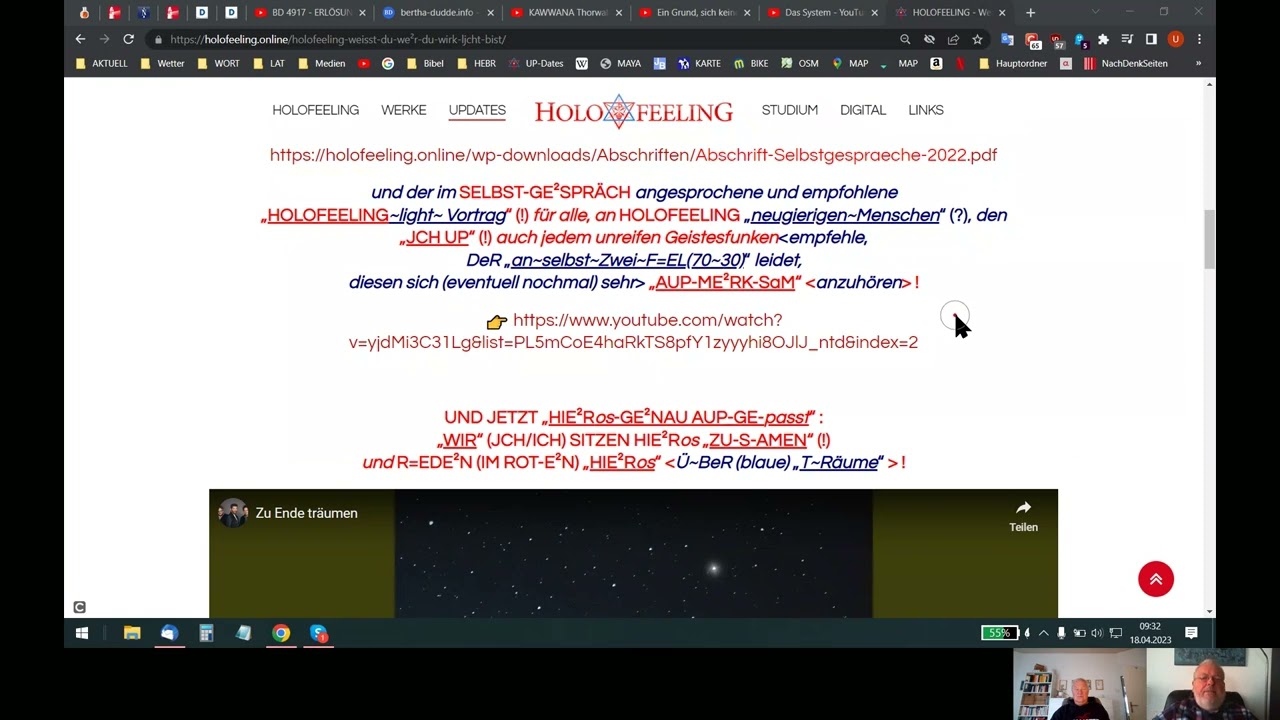Open the Wikipedia W bookmark

[x=581, y=63]
